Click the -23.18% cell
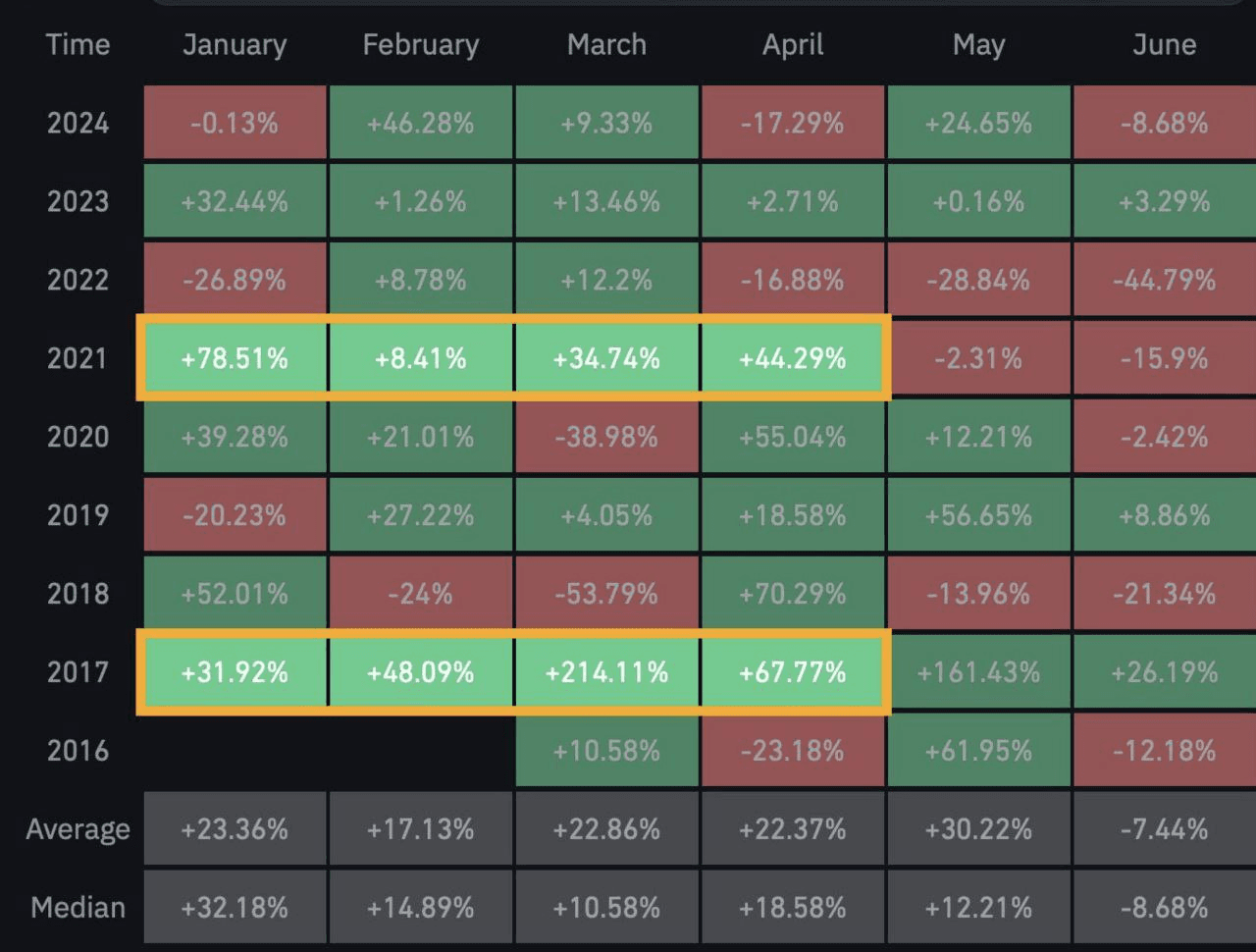Image resolution: width=1256 pixels, height=952 pixels. point(793,751)
